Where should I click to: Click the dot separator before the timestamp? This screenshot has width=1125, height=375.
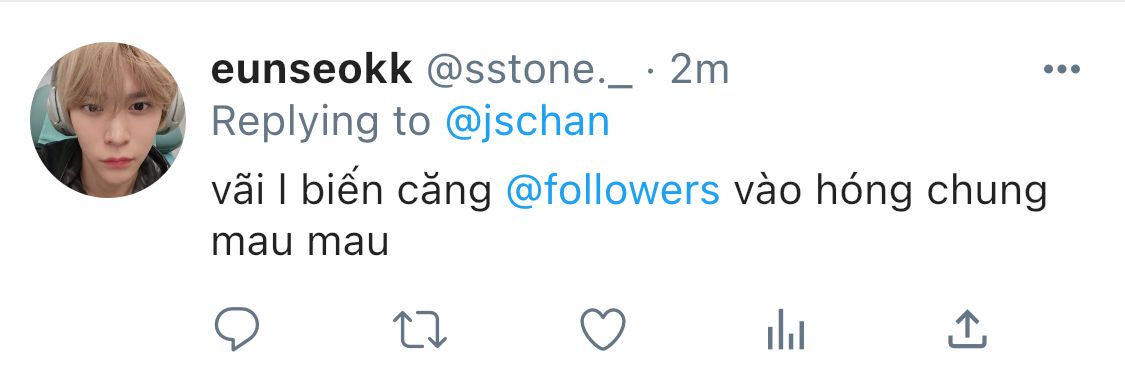(651, 71)
